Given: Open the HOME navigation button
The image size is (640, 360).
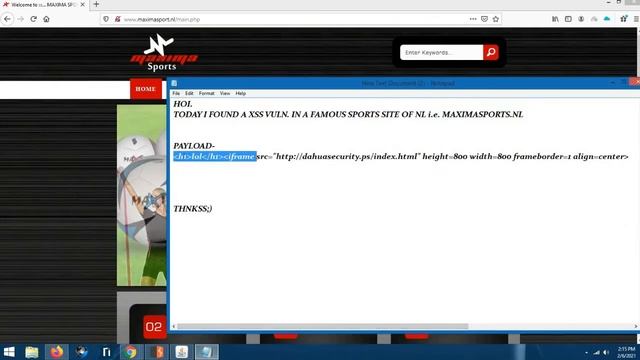Looking at the screenshot, I should coord(146,89).
